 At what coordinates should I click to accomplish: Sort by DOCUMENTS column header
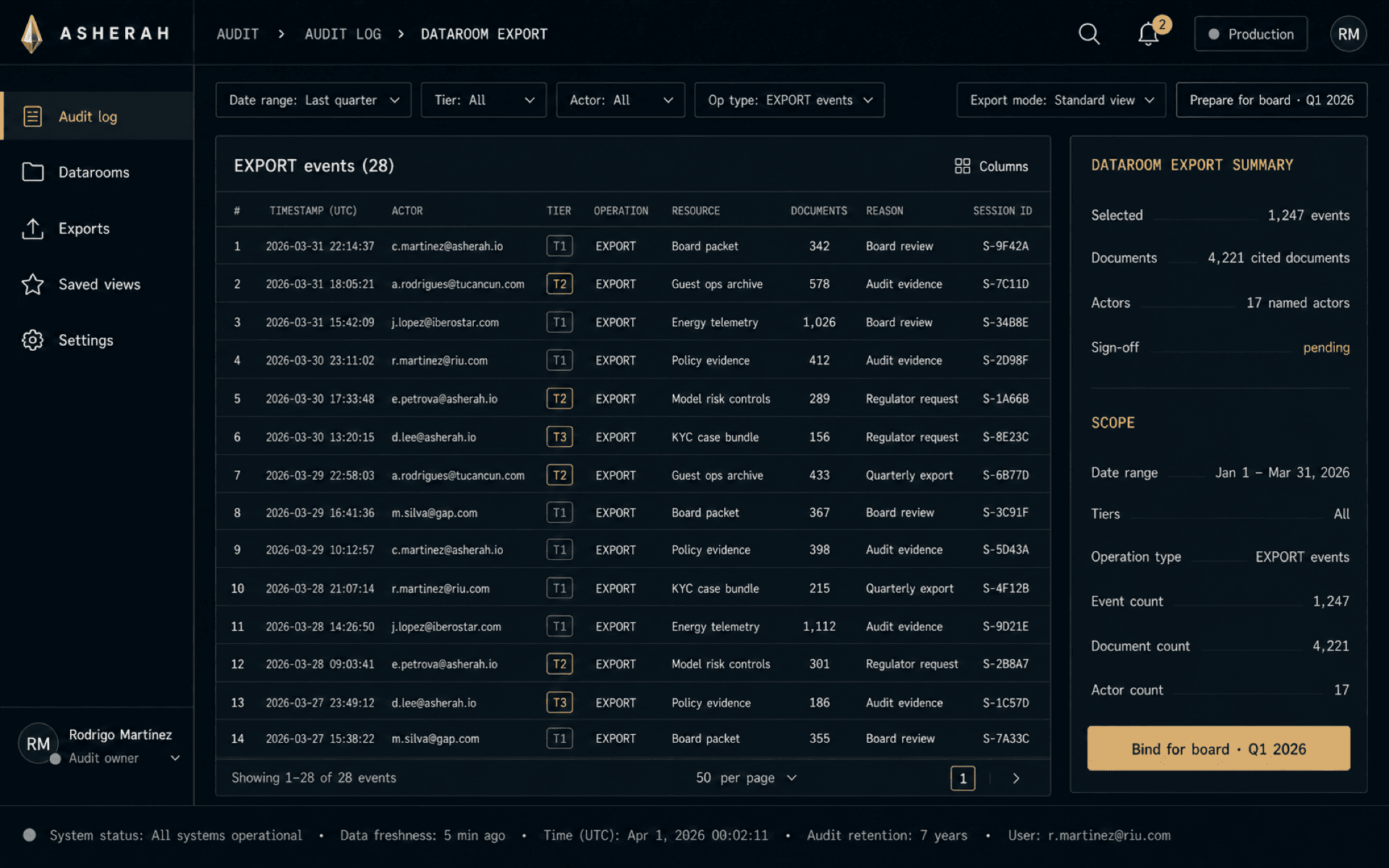[x=818, y=210]
